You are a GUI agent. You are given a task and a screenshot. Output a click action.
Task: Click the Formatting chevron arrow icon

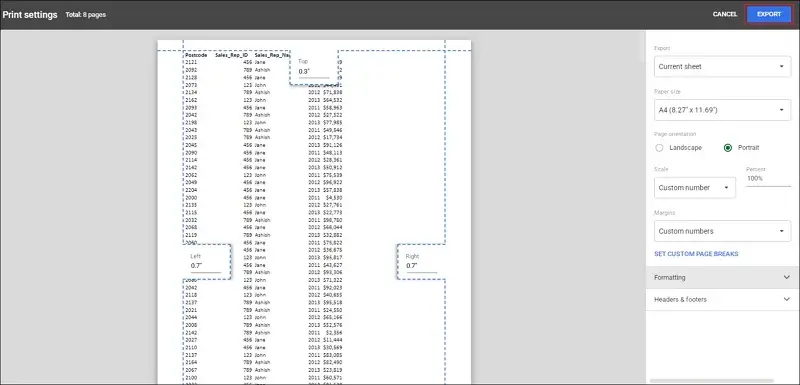click(x=786, y=277)
